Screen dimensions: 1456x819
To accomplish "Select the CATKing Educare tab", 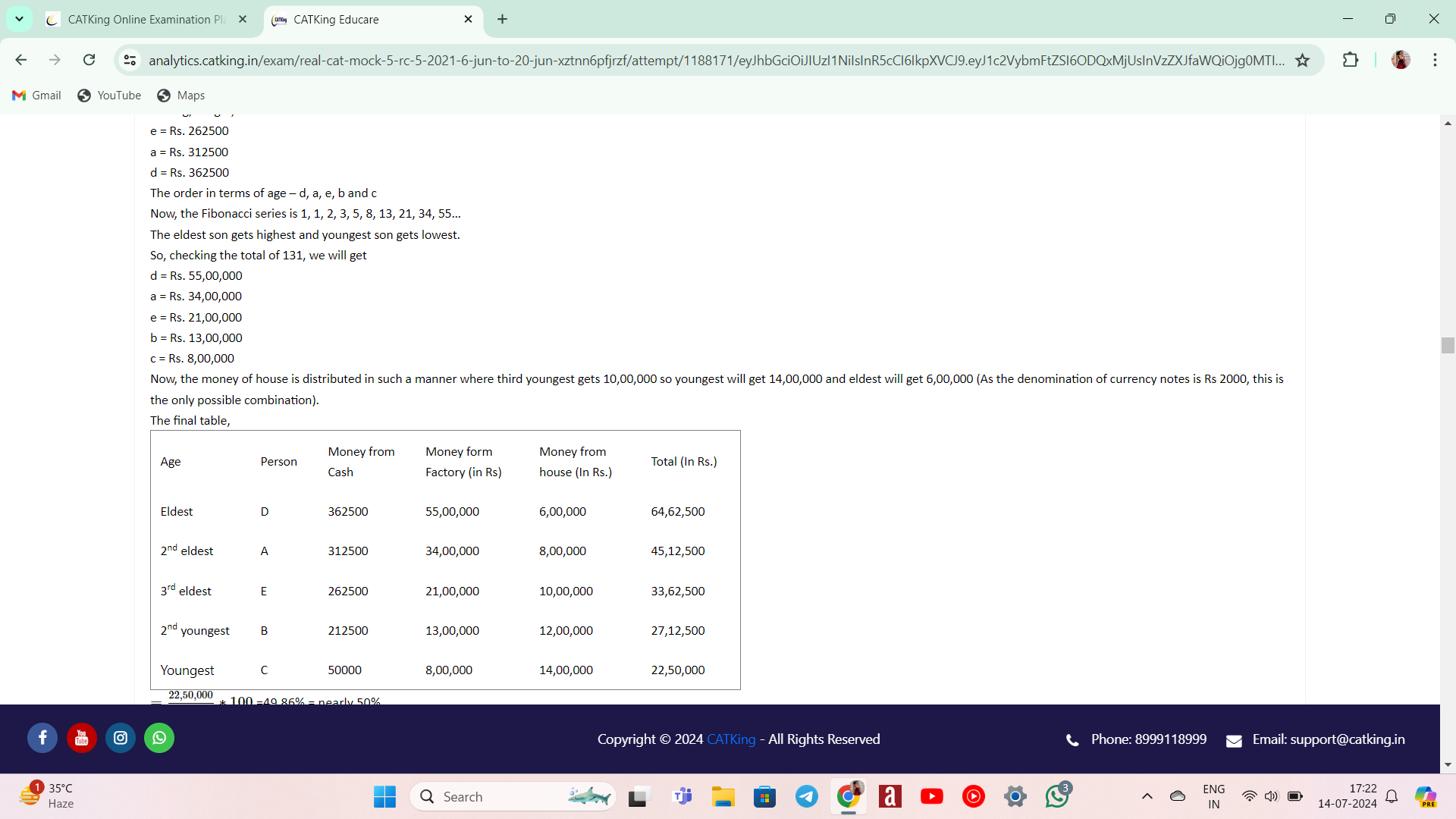I will [x=374, y=19].
